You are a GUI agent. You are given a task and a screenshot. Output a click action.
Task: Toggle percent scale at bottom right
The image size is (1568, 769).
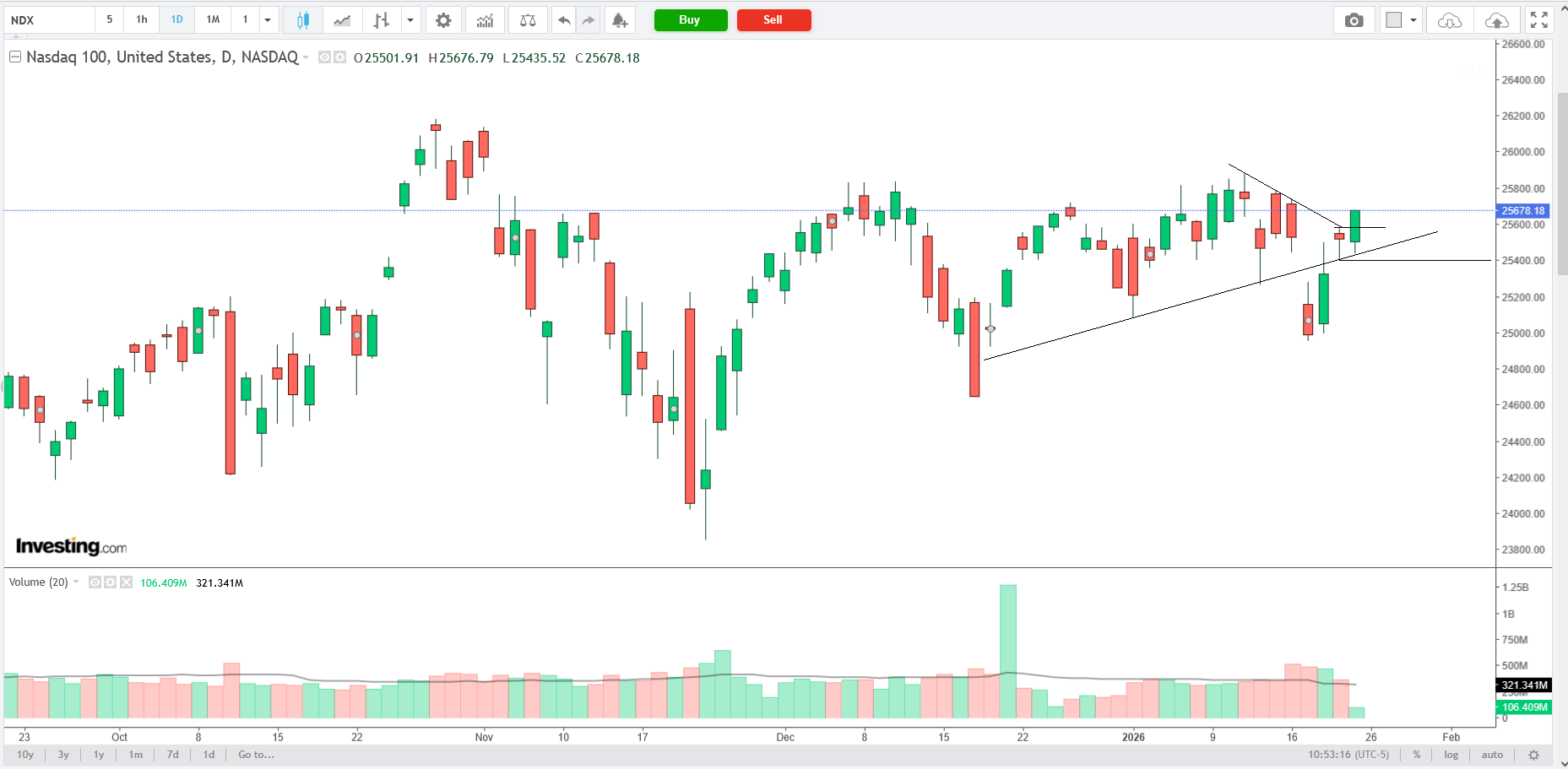1417,755
